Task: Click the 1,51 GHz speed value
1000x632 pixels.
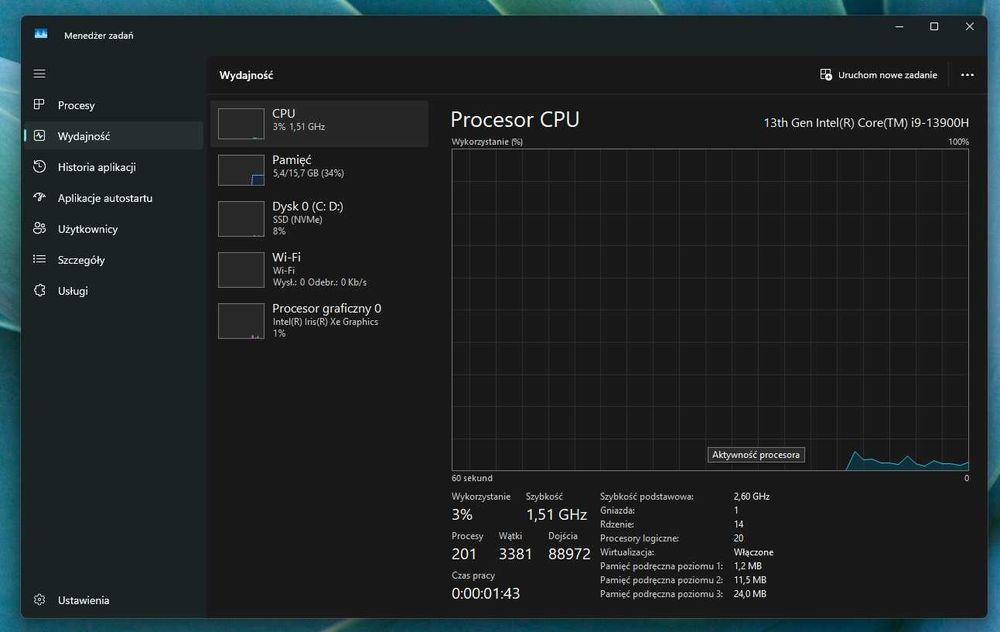Action: (556, 515)
